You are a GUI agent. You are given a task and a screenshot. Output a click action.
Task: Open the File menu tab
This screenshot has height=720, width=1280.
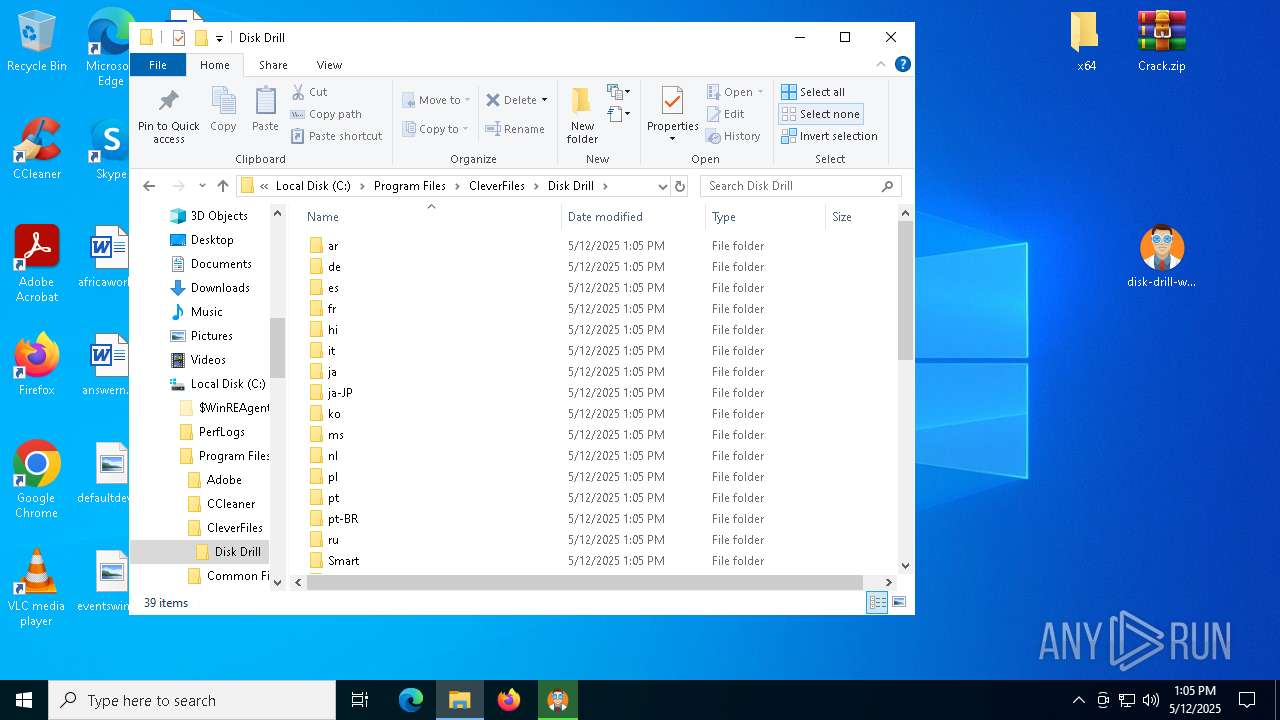click(158, 65)
